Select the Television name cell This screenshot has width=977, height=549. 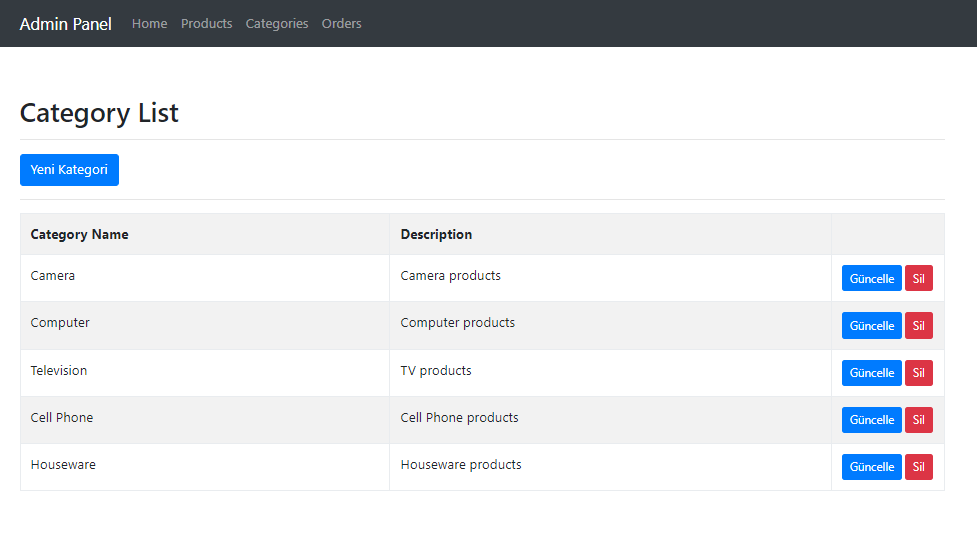[x=59, y=371]
